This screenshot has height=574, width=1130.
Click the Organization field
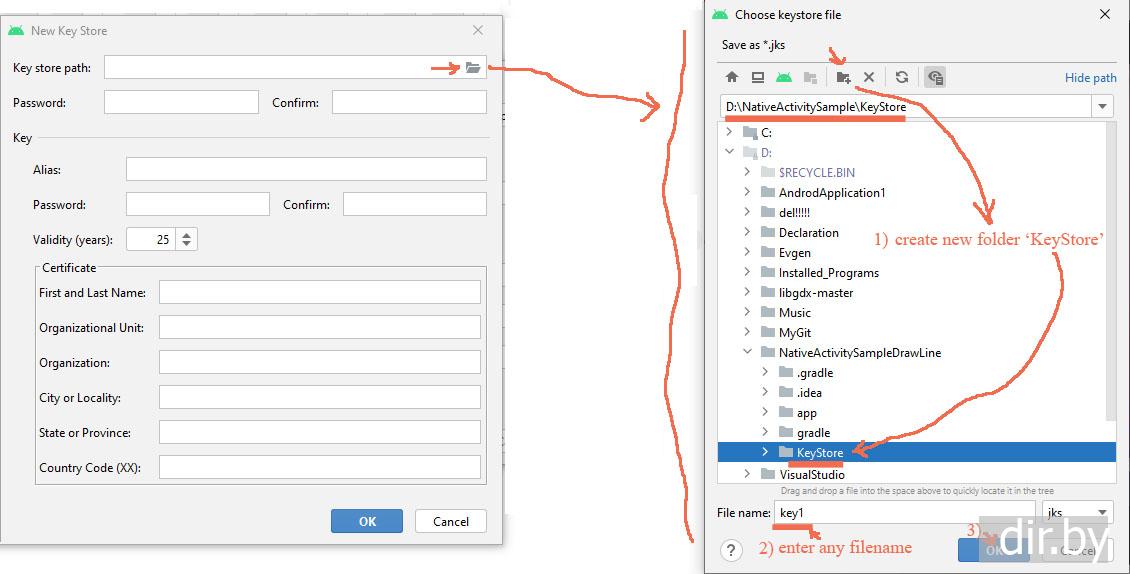point(319,362)
